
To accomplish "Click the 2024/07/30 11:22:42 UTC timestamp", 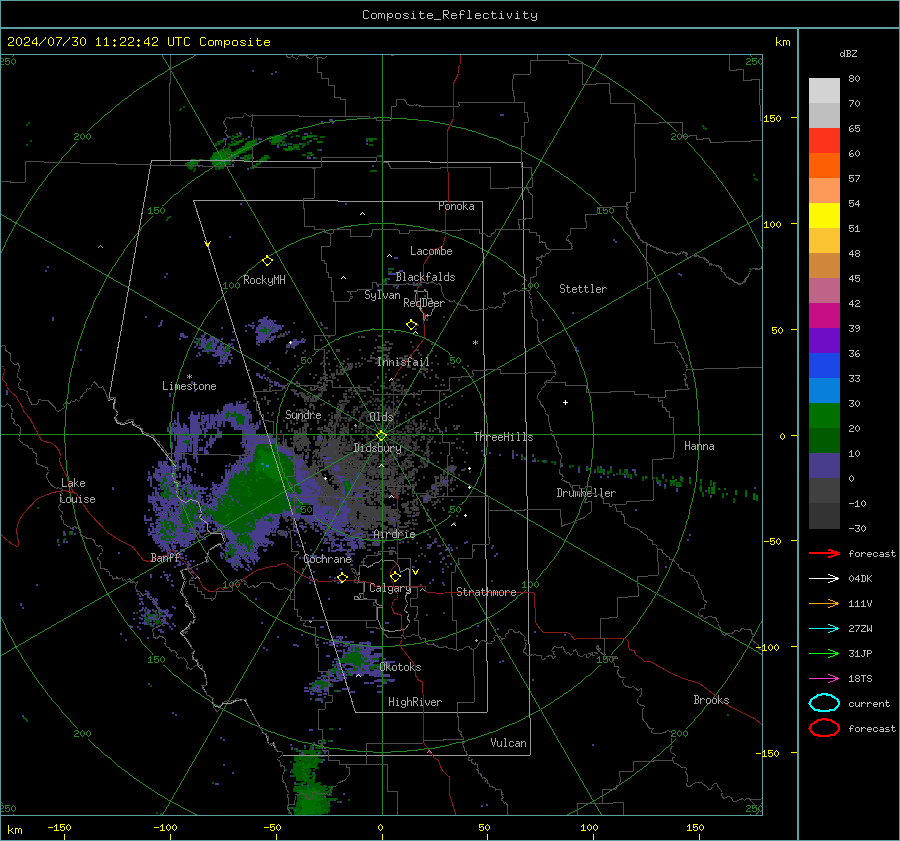I will [139, 42].
